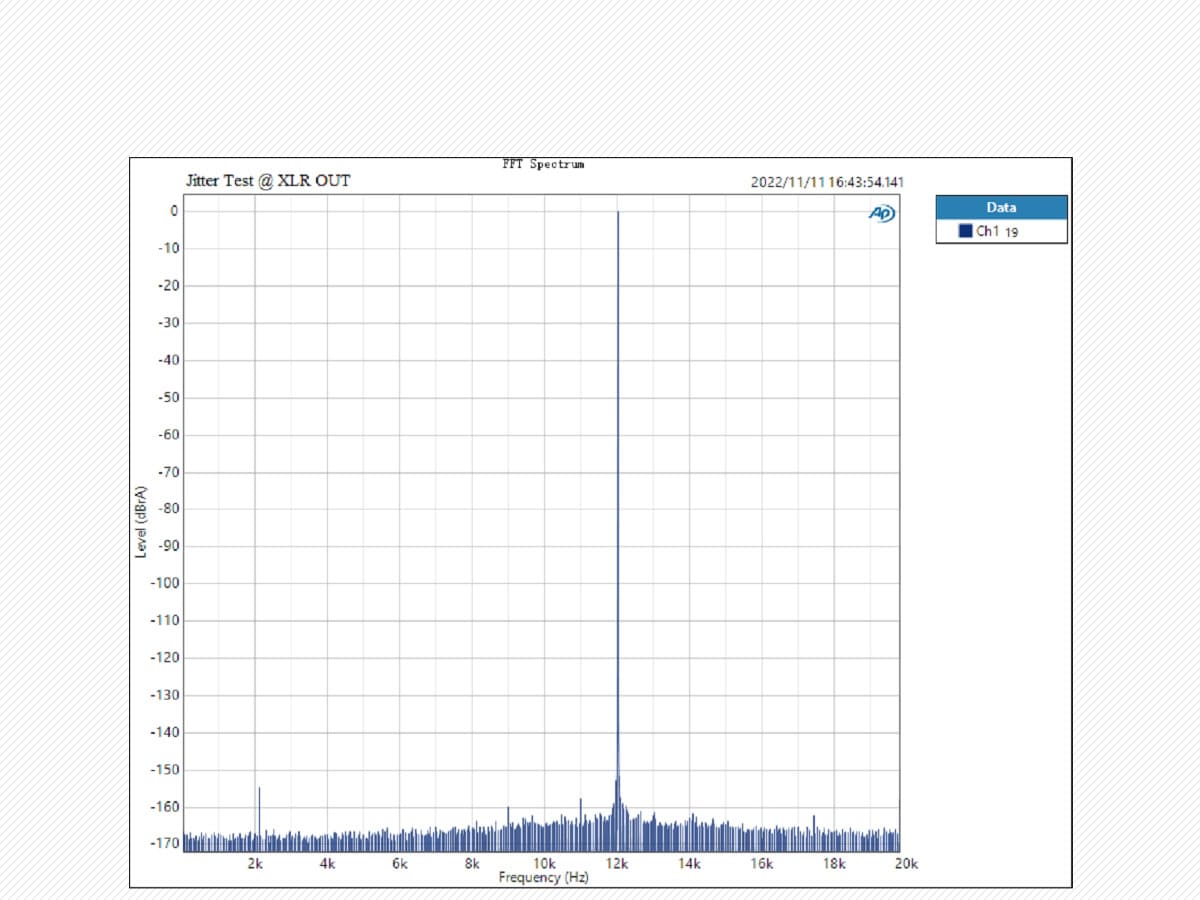1200x900 pixels.
Task: Click the Ch1 color swatch in the legend
Action: 965,231
